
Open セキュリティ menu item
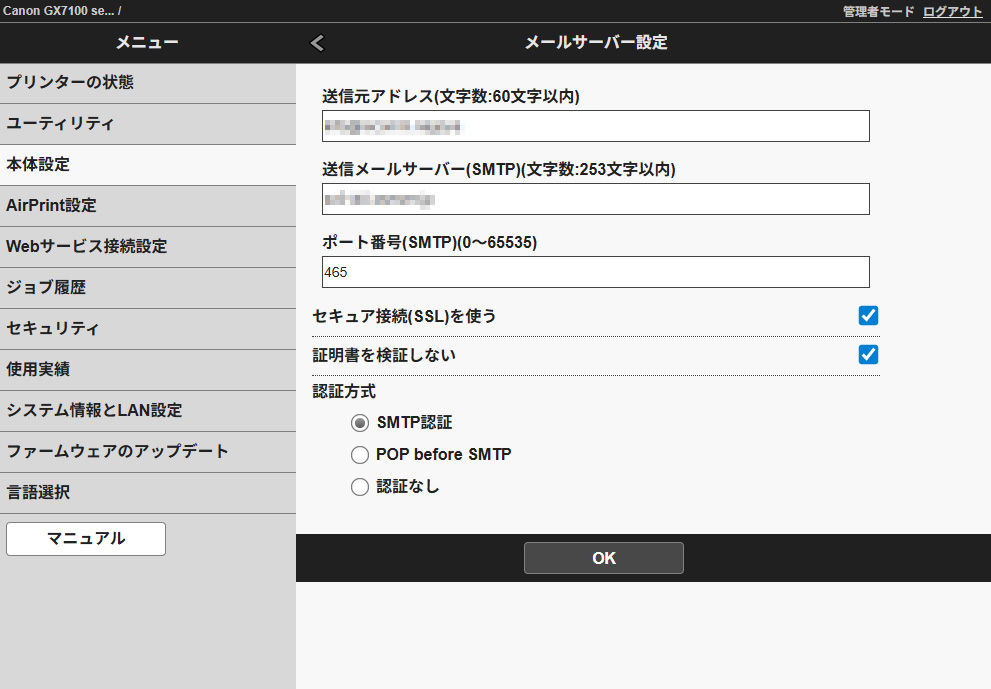pyautogui.click(x=148, y=329)
